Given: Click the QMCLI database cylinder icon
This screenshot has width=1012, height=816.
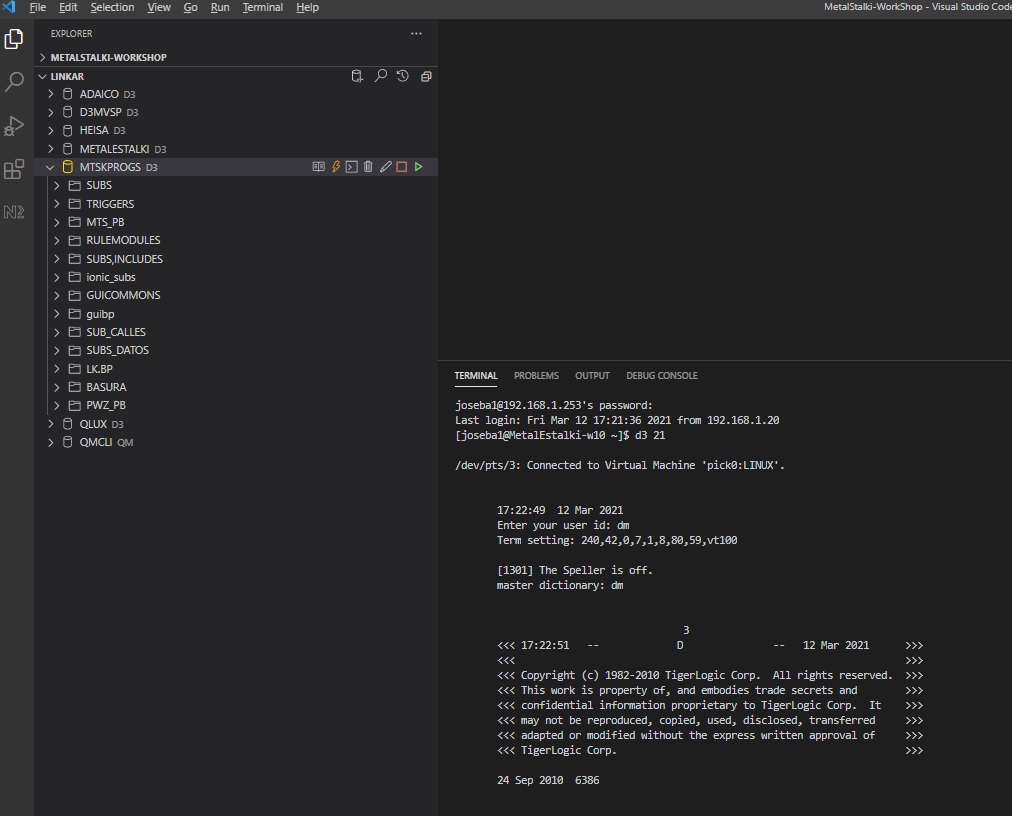Looking at the screenshot, I should 67,442.
